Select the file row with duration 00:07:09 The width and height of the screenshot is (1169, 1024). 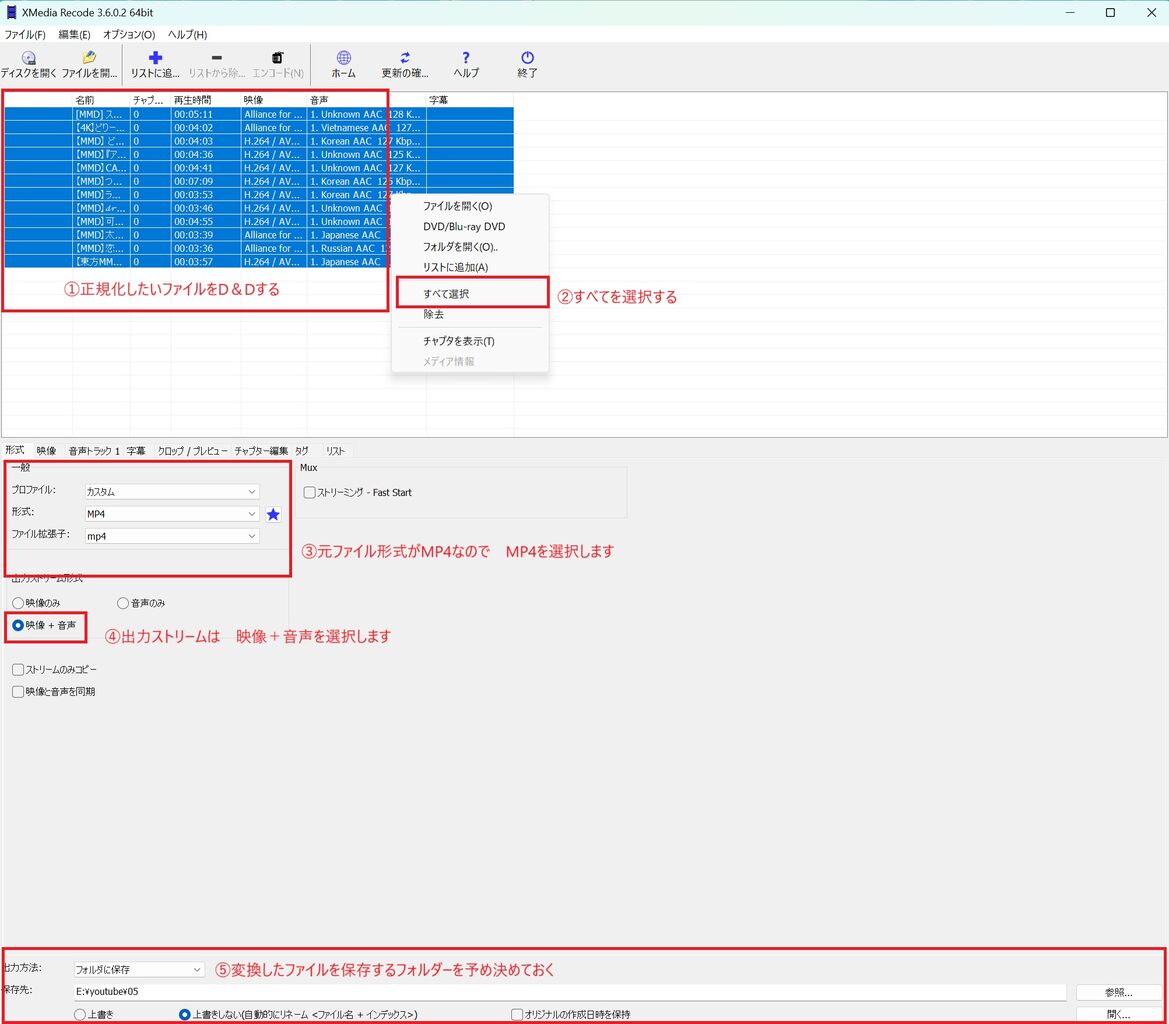point(259,182)
